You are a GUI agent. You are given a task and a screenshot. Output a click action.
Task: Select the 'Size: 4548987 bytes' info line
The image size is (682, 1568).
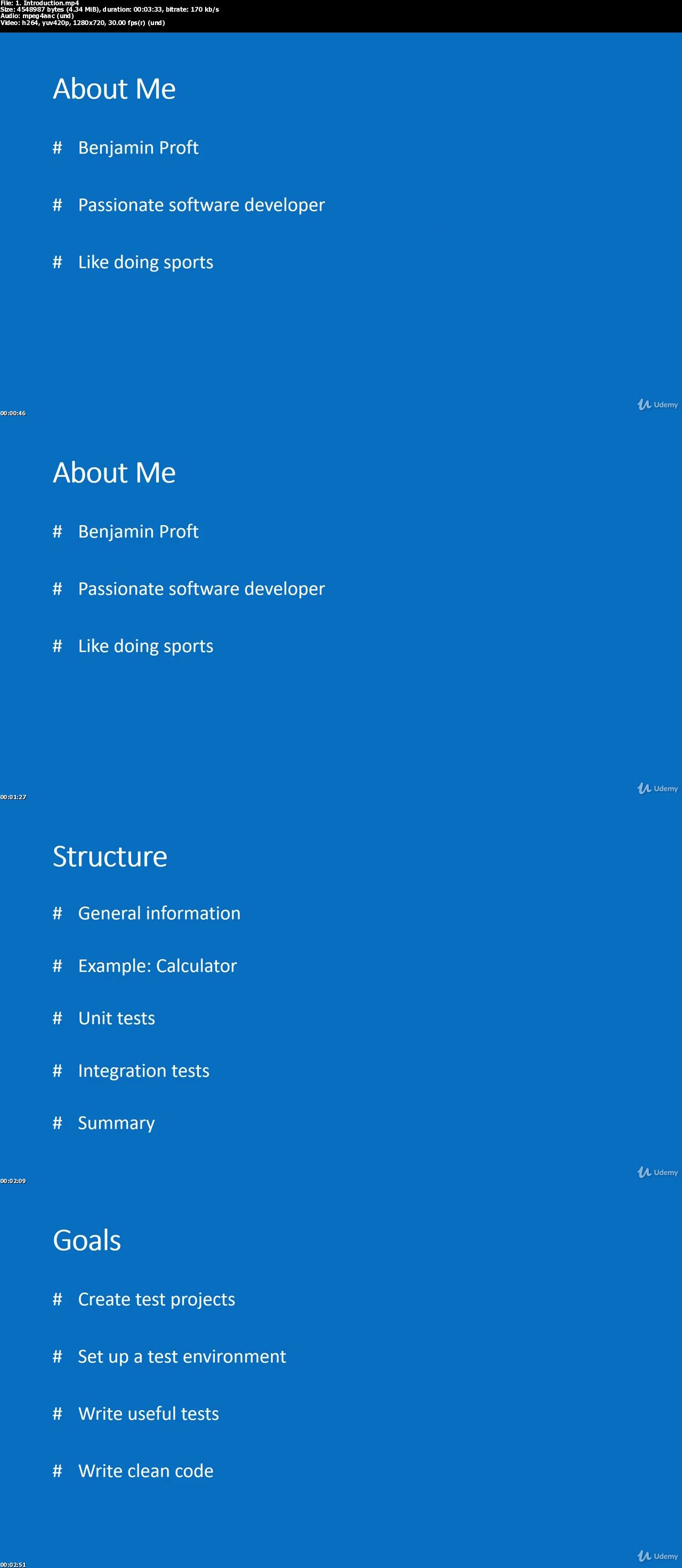[110, 10]
